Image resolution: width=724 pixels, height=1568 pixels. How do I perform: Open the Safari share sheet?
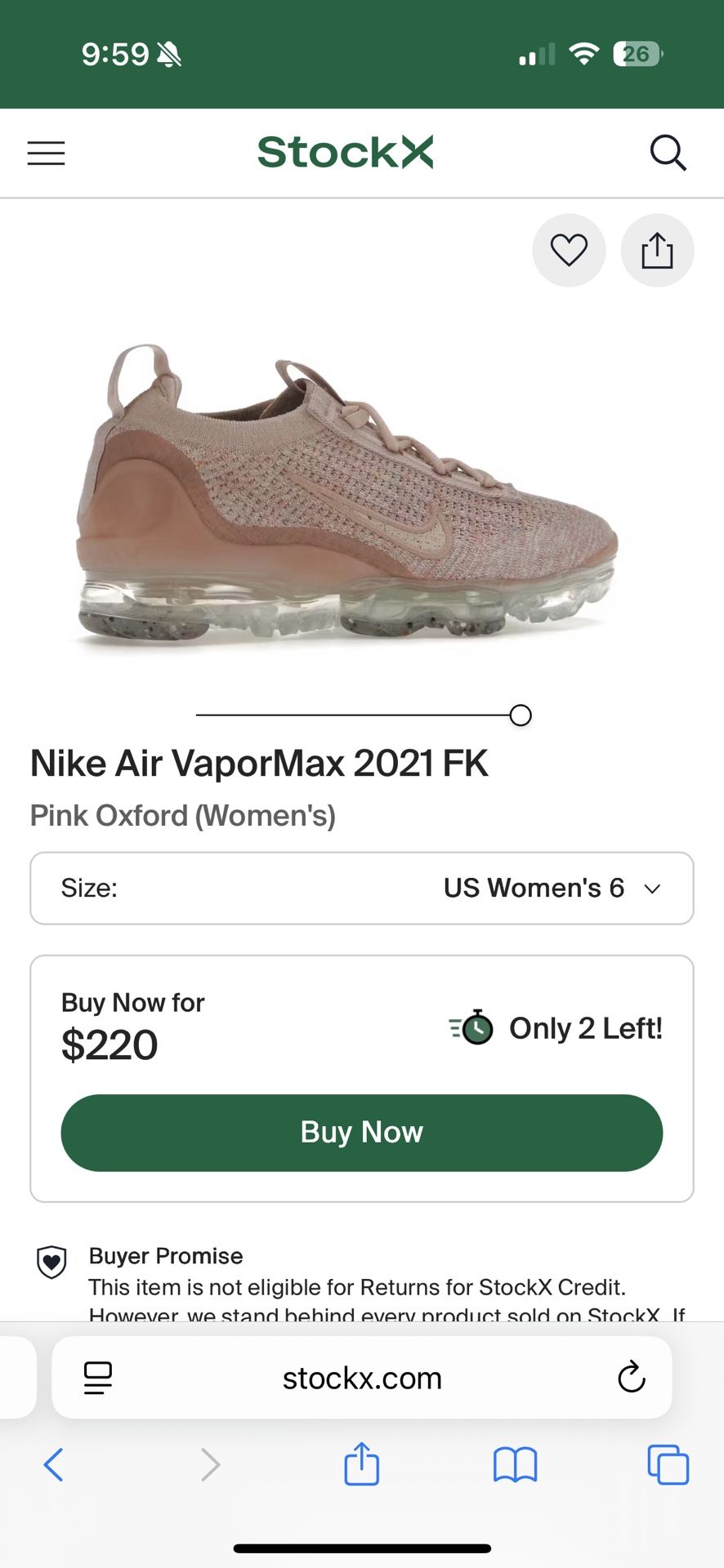[x=361, y=1463]
